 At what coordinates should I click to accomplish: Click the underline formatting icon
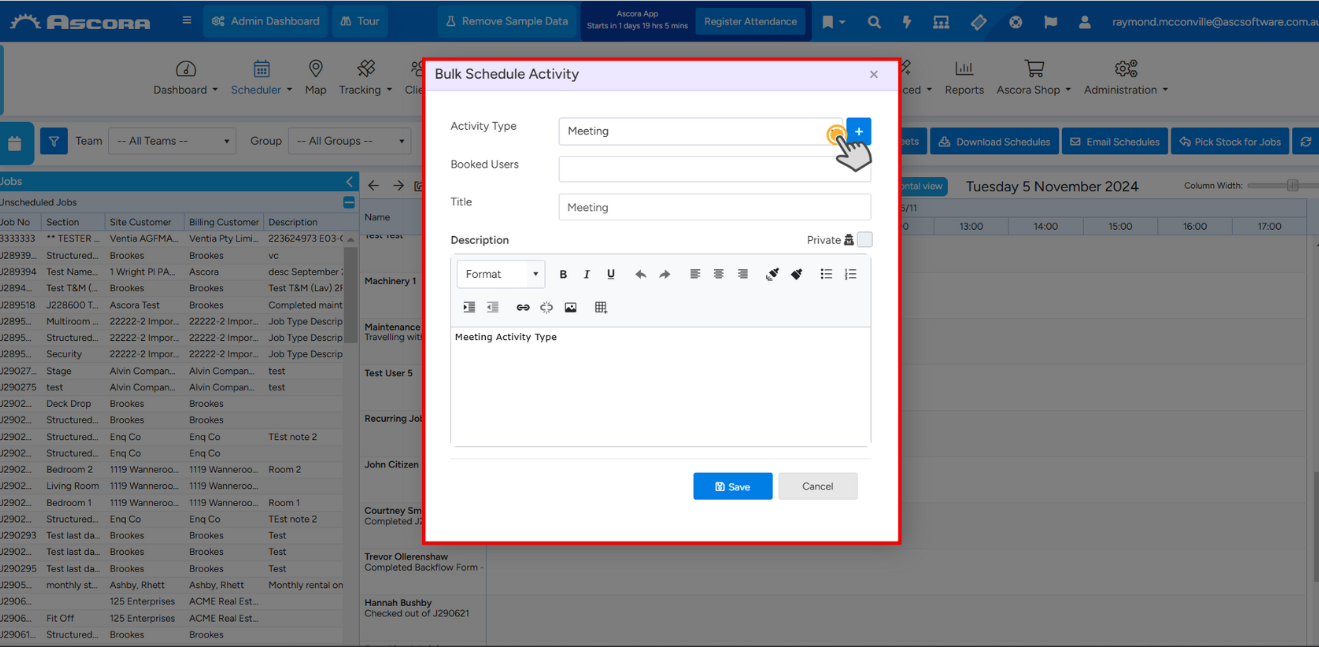[x=611, y=274]
